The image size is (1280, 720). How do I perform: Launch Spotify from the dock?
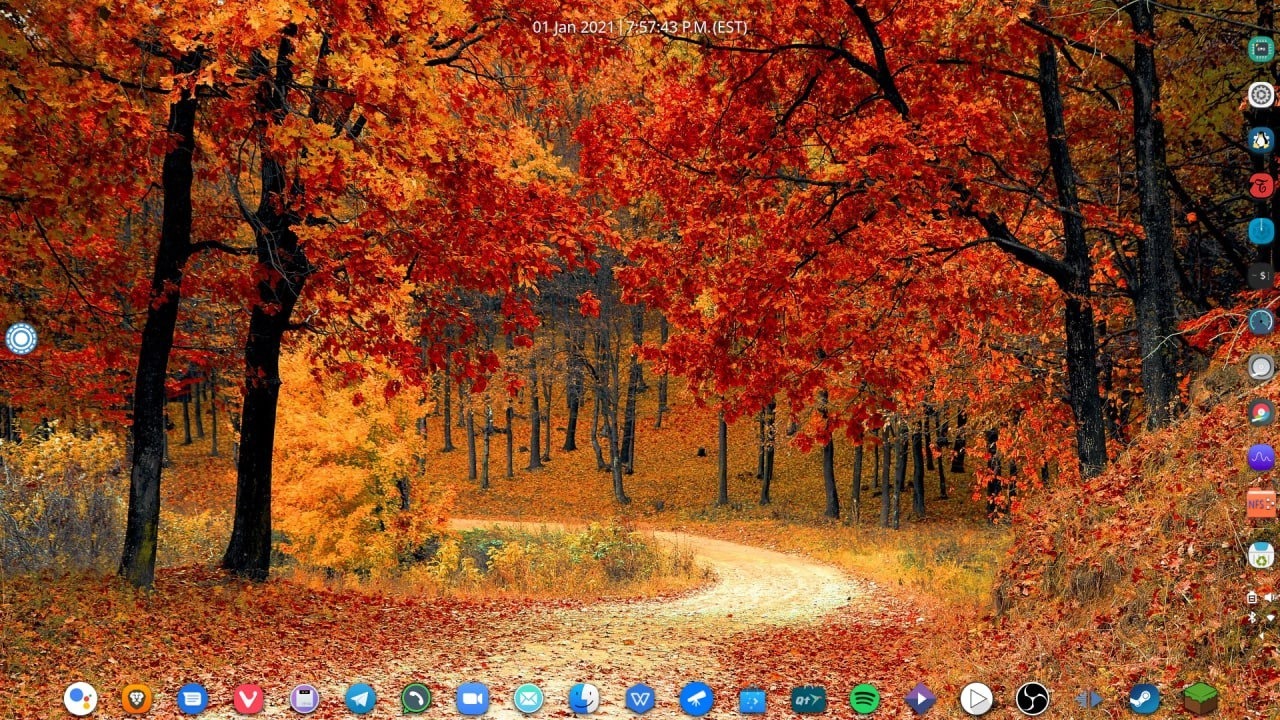(x=864, y=698)
